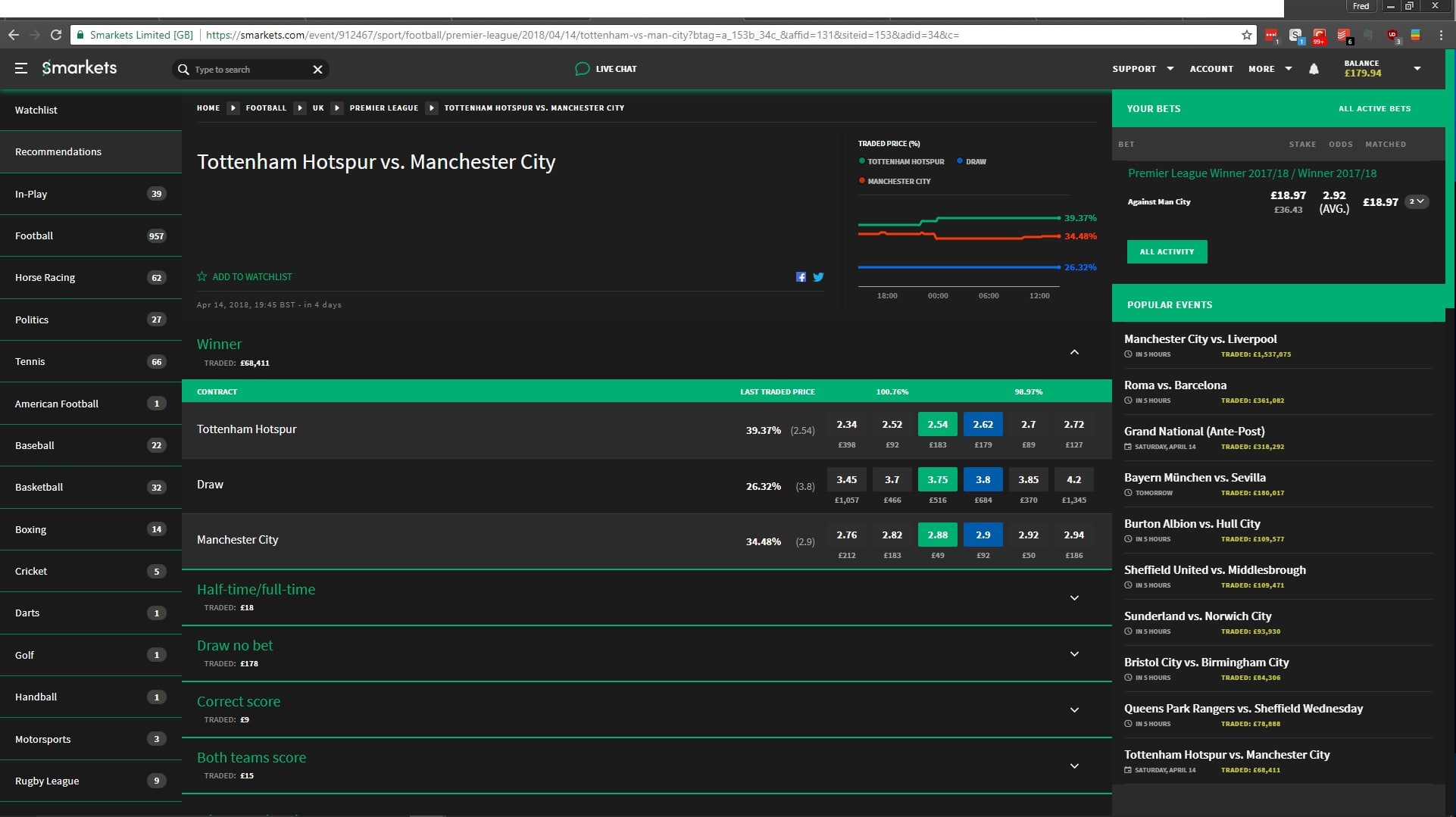This screenshot has width=1456, height=817.
Task: Toggle Manchester City chart series legend
Action: pos(895,181)
